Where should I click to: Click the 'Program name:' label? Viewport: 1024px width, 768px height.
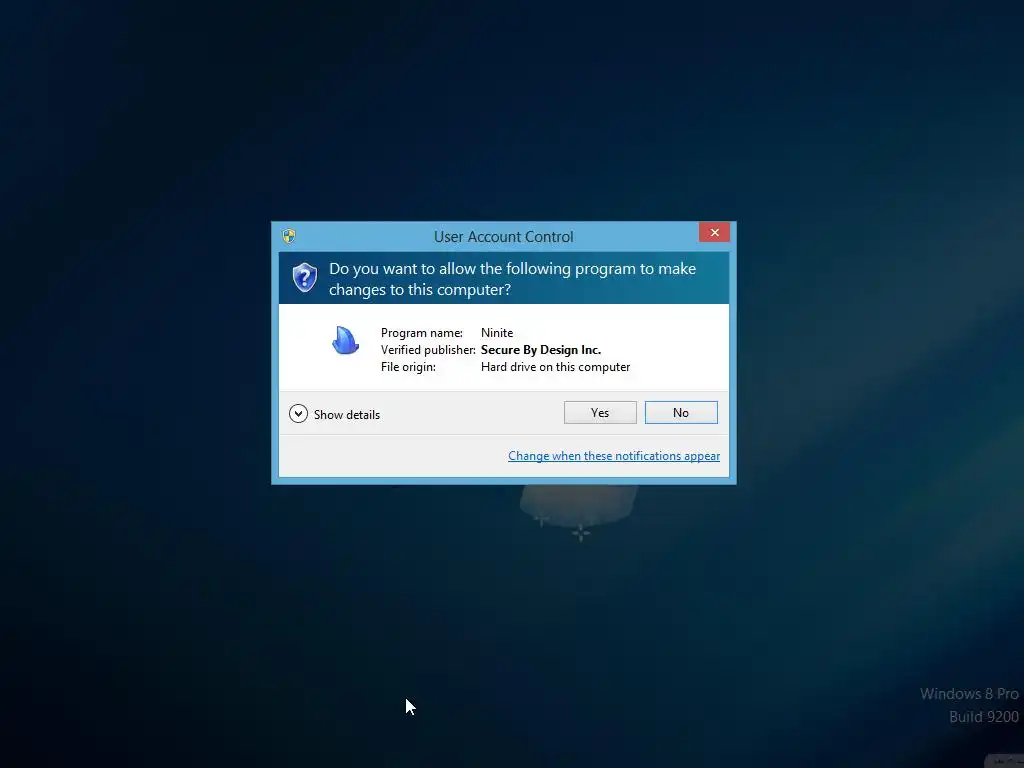pos(422,333)
